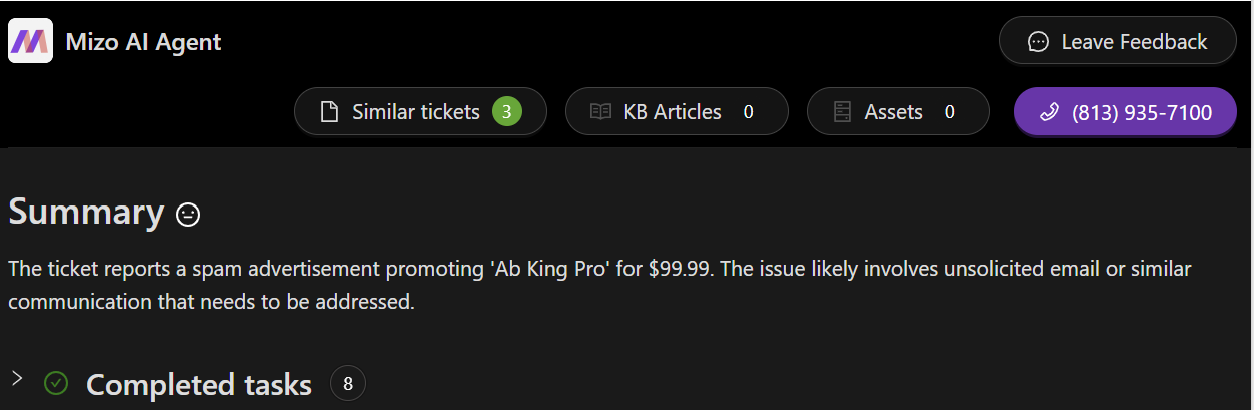Viewport: 1254px width, 410px height.
Task: Click the green checkmark circle icon
Action: coord(56,383)
